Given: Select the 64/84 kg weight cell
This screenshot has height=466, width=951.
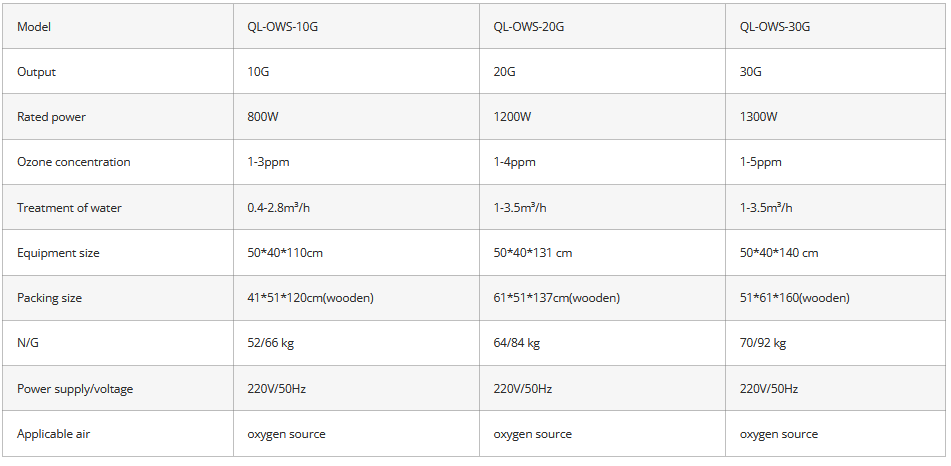Looking at the screenshot, I should [x=516, y=343].
